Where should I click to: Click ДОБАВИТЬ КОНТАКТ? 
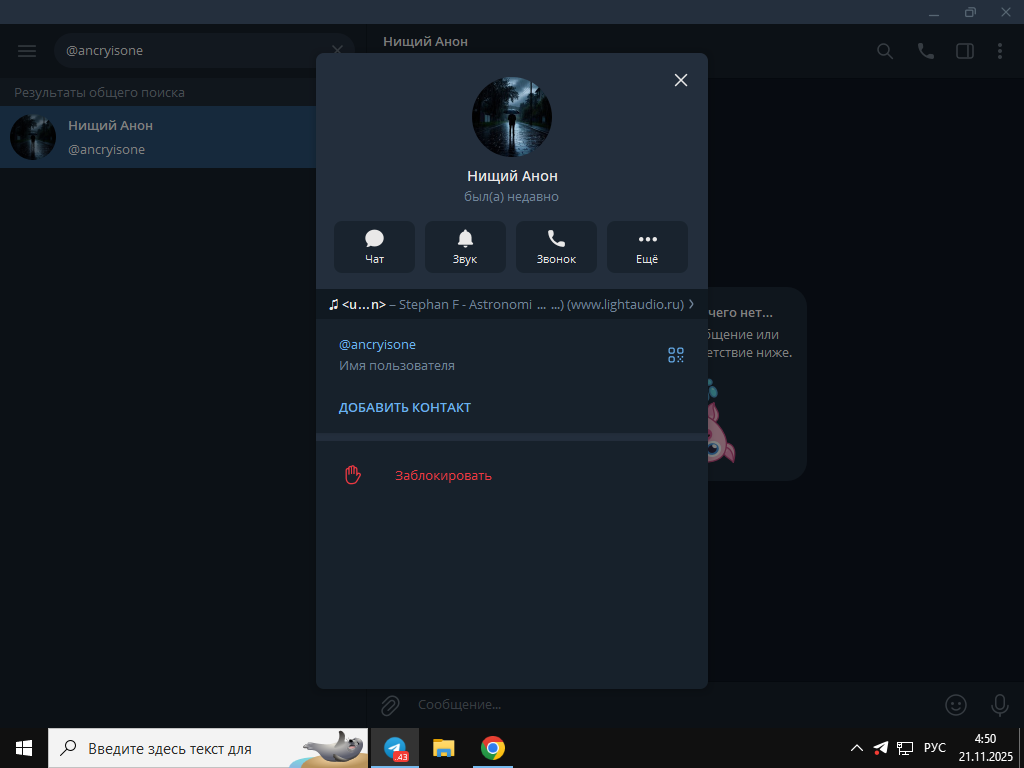point(405,408)
